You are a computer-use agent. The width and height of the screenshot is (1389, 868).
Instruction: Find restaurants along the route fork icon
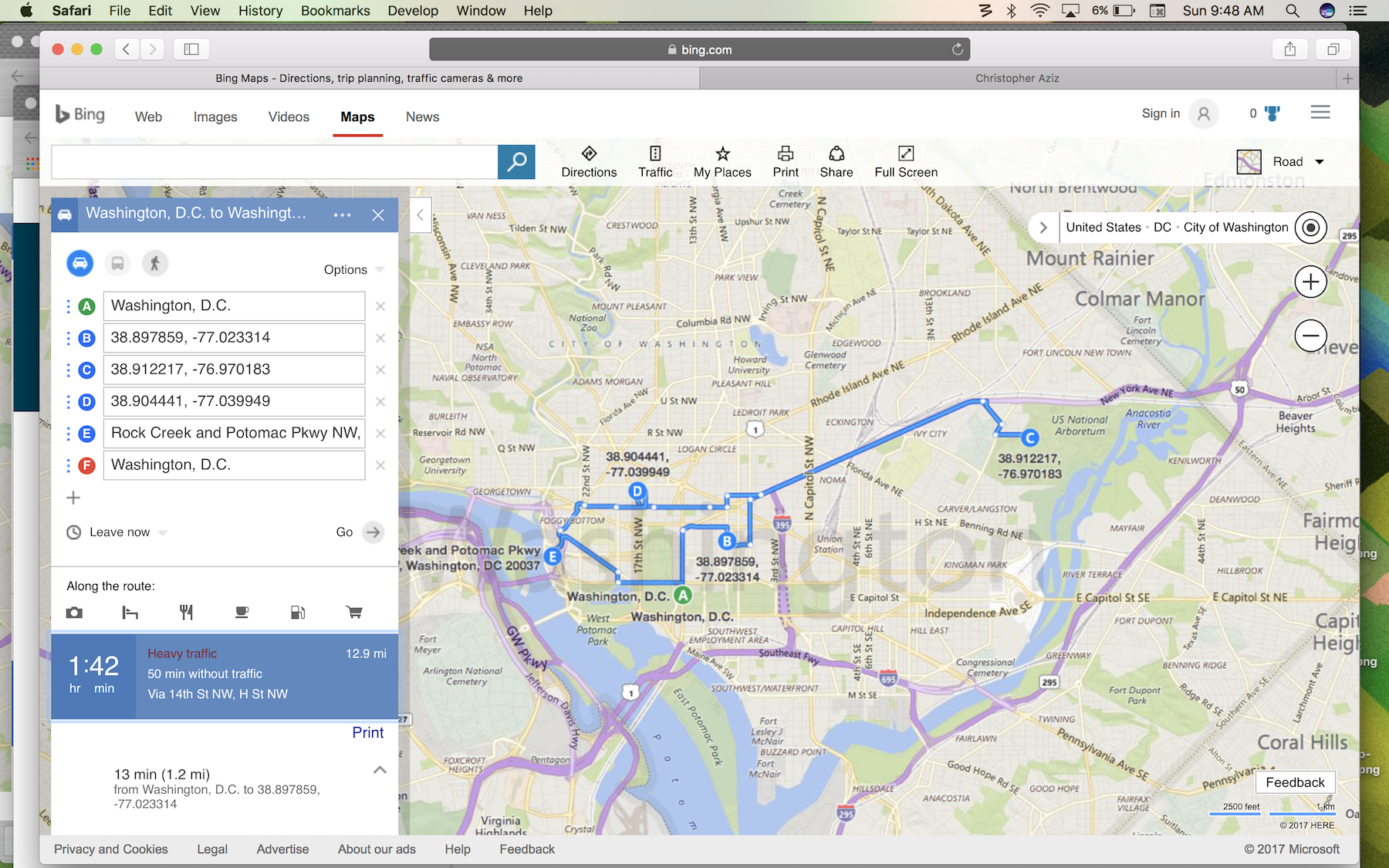coord(186,613)
